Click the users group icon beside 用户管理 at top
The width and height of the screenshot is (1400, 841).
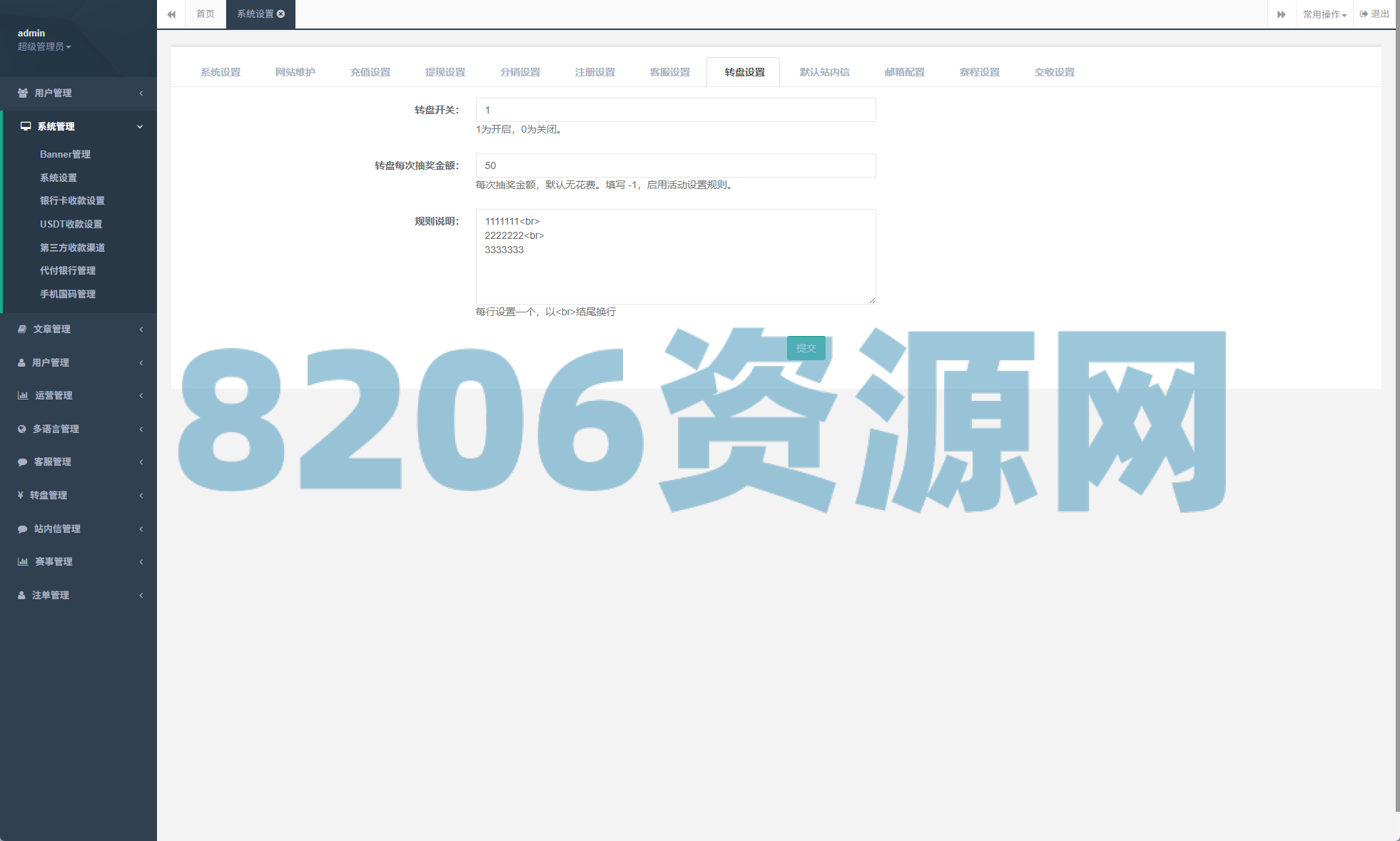pyautogui.click(x=23, y=93)
